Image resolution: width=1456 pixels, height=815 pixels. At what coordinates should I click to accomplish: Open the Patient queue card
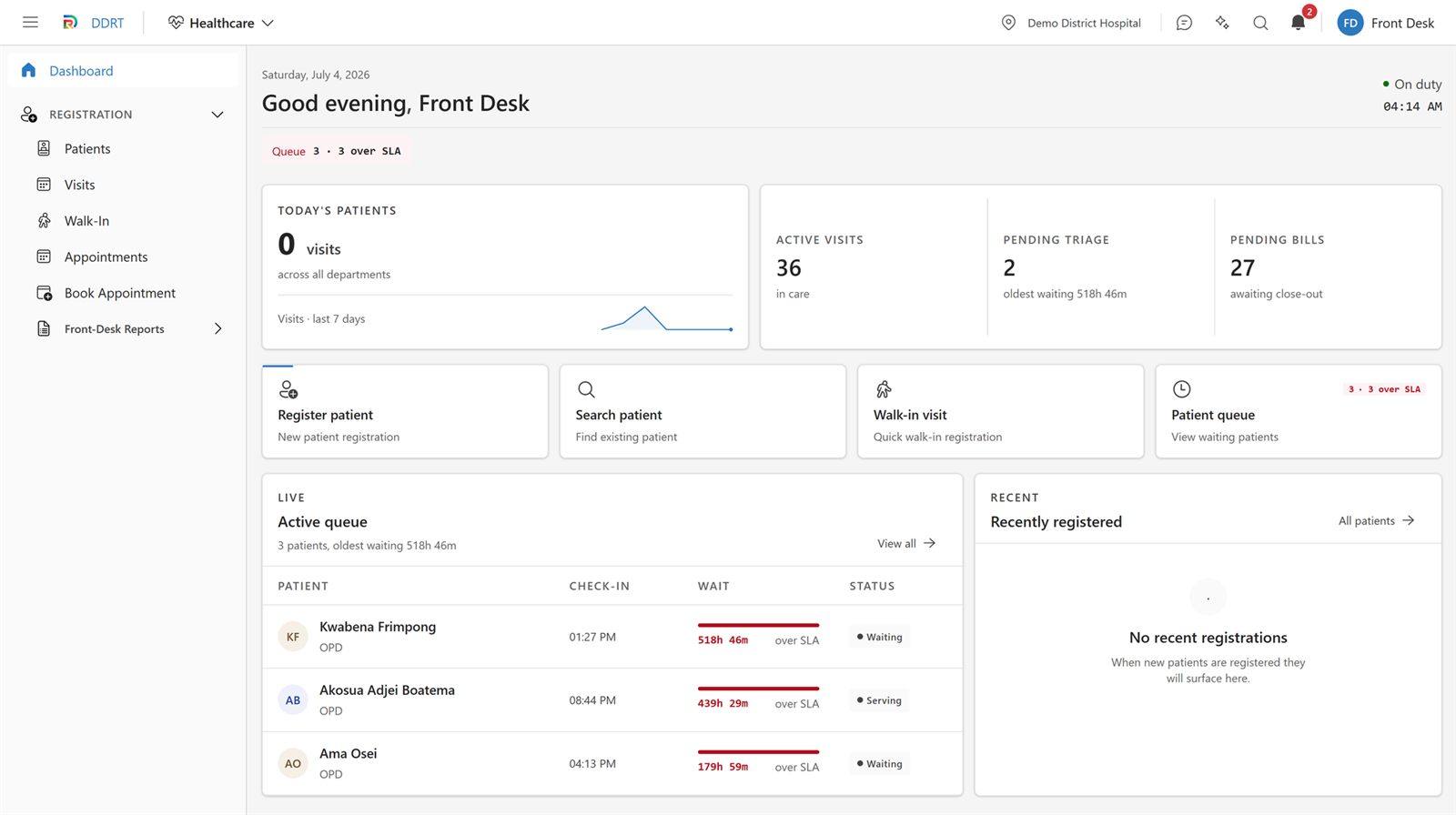coord(1299,412)
